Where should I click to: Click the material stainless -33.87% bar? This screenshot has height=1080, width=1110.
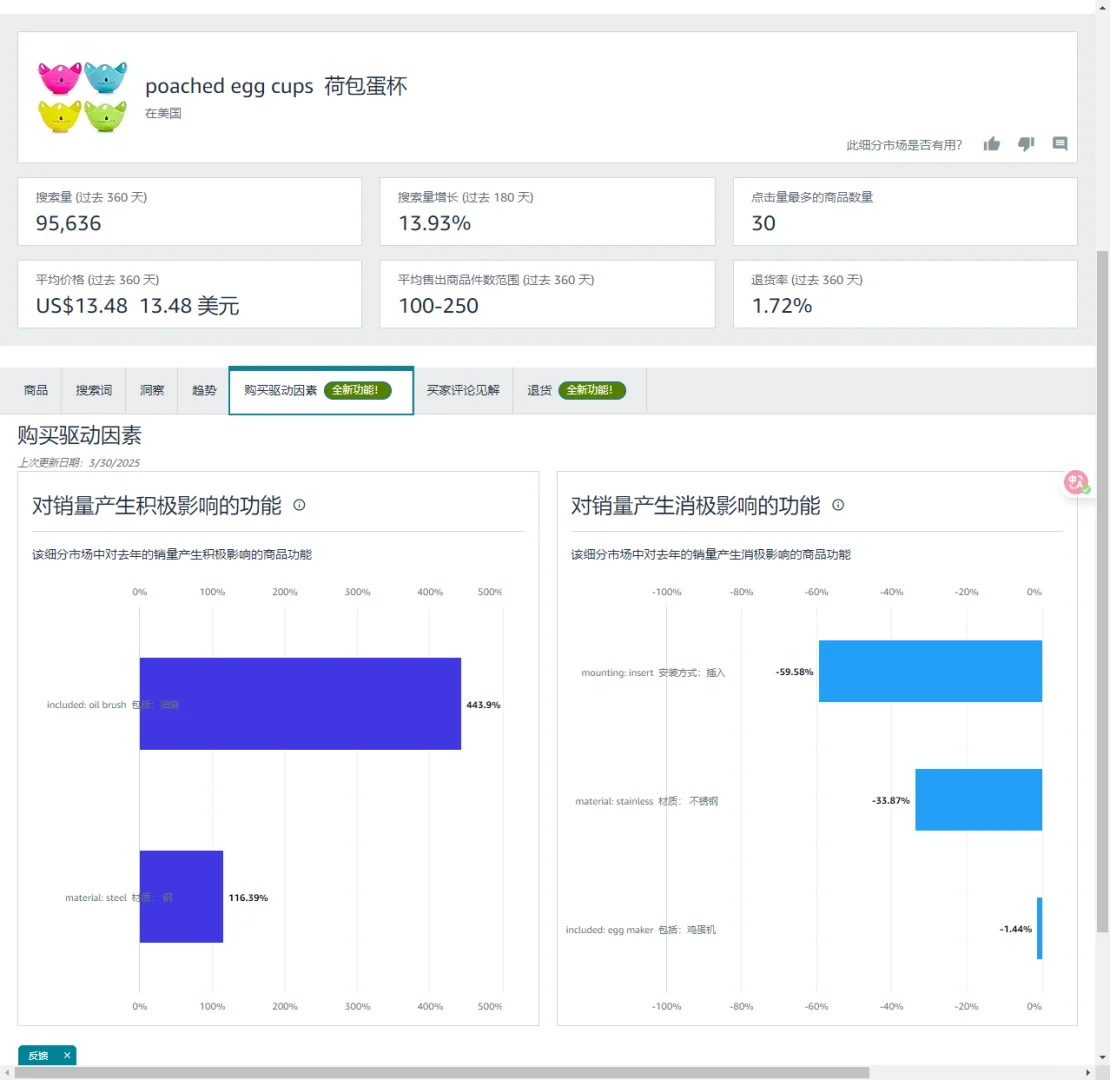[978, 800]
